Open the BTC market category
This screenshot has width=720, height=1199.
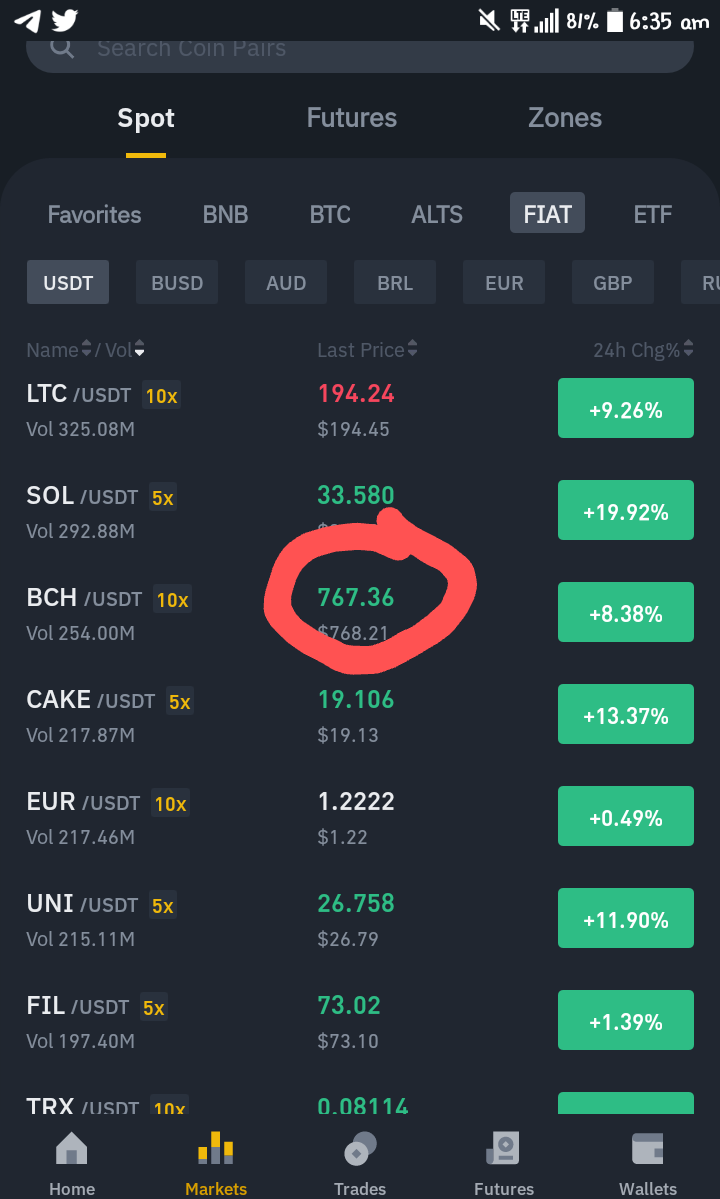330,214
